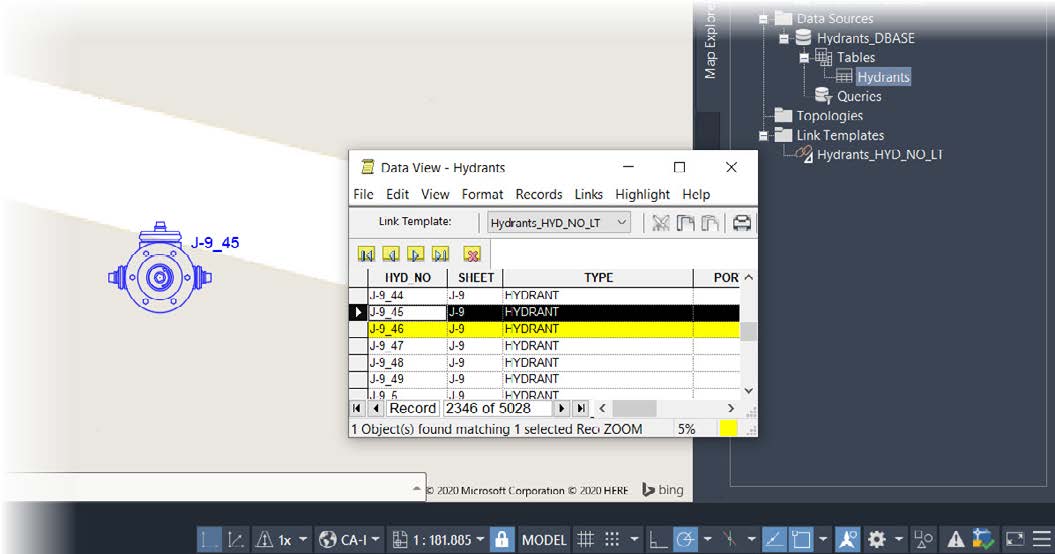Open the dropdown arrow next to gear icon
The width and height of the screenshot is (1055, 554).
point(898,539)
